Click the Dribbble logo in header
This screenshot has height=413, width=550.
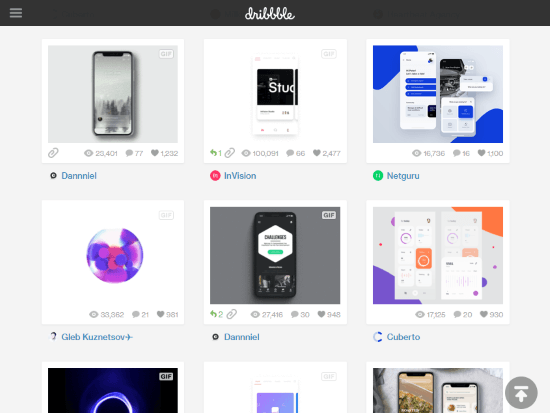coord(270,14)
